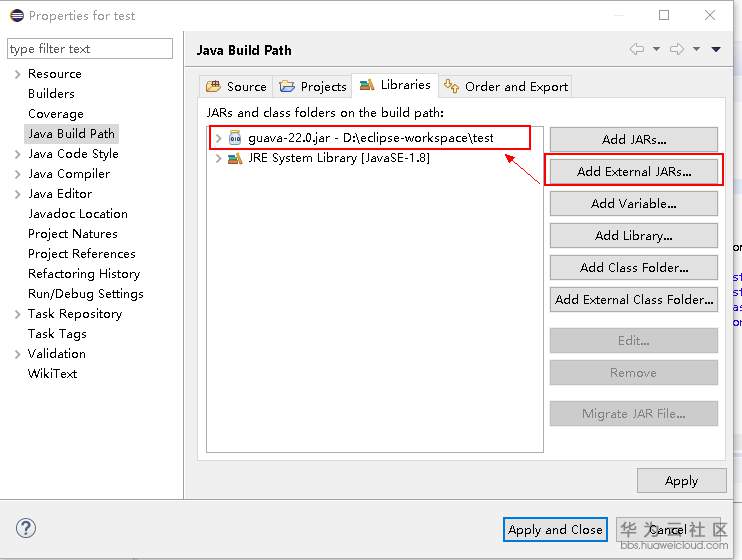
Task: Expand the JRE System Library entry
Action: (x=218, y=158)
